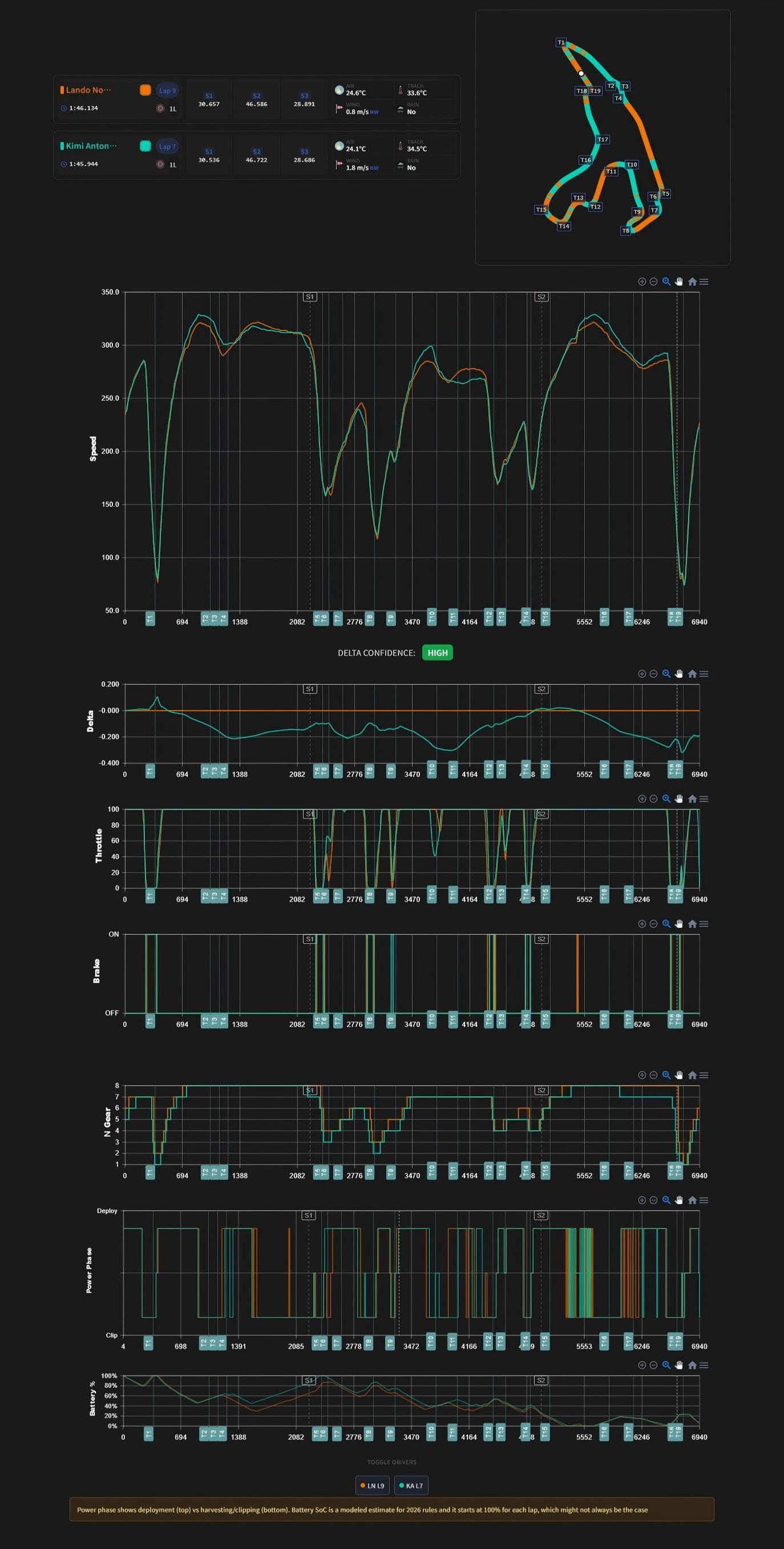
Task: Open the Lap 7 selector
Action: [167, 147]
